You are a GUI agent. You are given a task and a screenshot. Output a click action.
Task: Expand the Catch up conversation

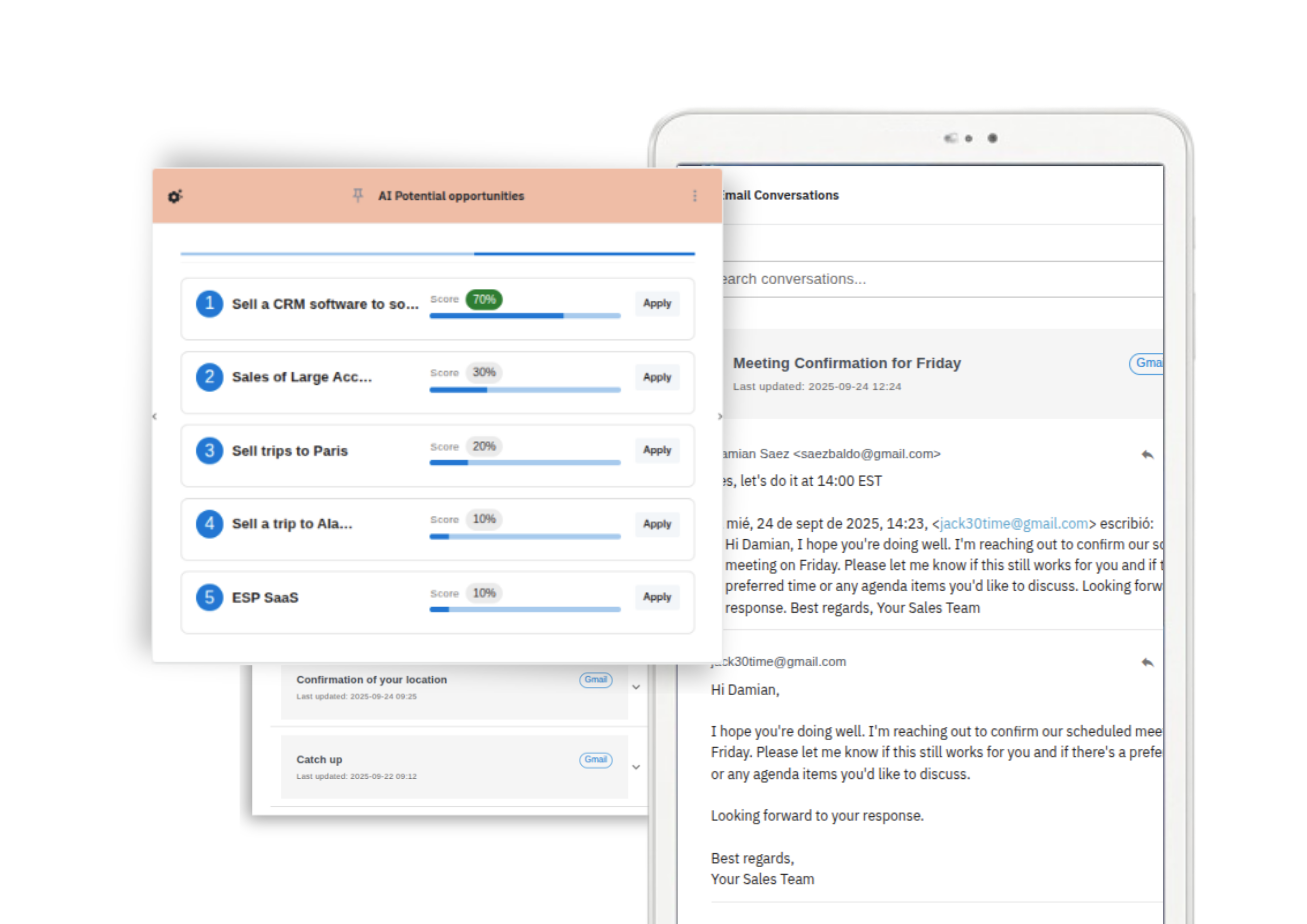(x=636, y=767)
